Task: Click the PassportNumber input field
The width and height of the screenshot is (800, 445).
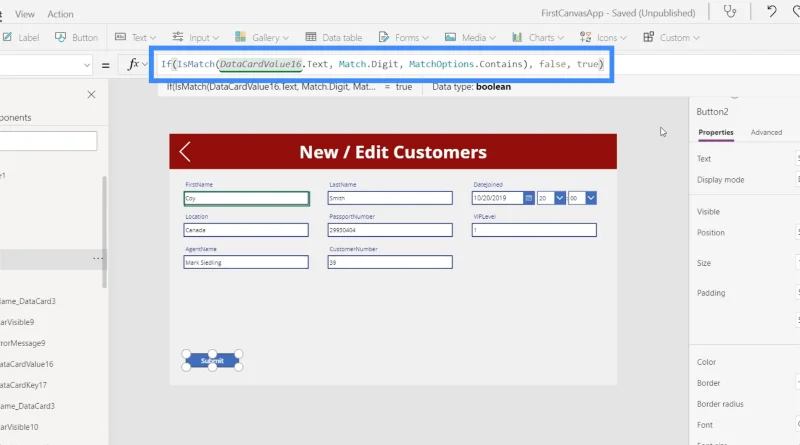Action: (x=390, y=230)
